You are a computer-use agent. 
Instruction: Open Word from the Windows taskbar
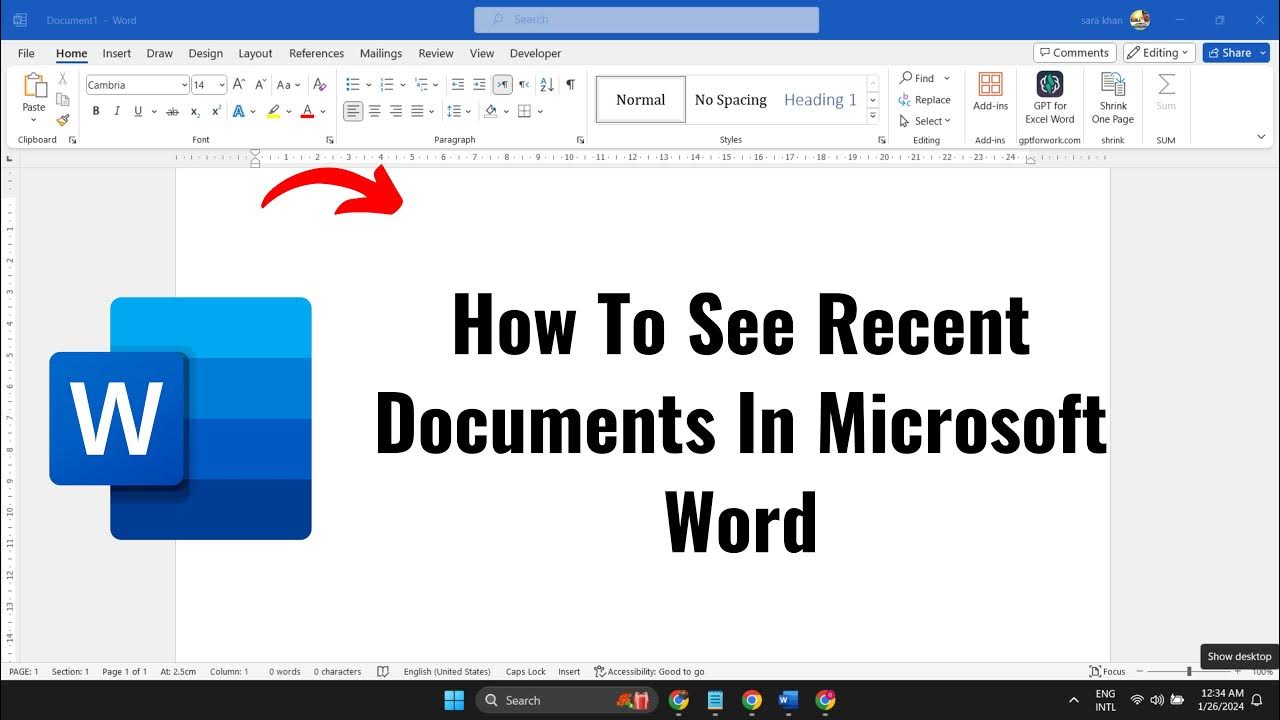click(x=788, y=700)
